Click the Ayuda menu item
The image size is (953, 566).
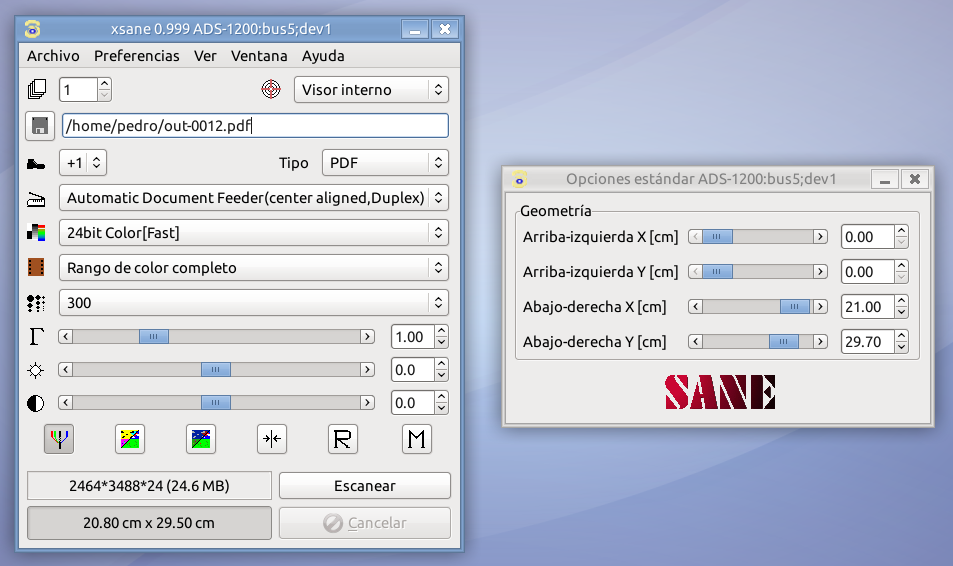coord(323,56)
